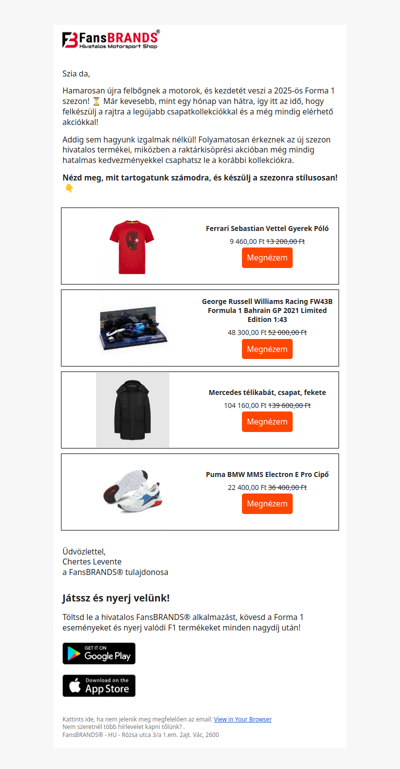The image size is (400, 769).
Task: Click the 9 460,00 Ft discounted price
Action: (x=247, y=241)
